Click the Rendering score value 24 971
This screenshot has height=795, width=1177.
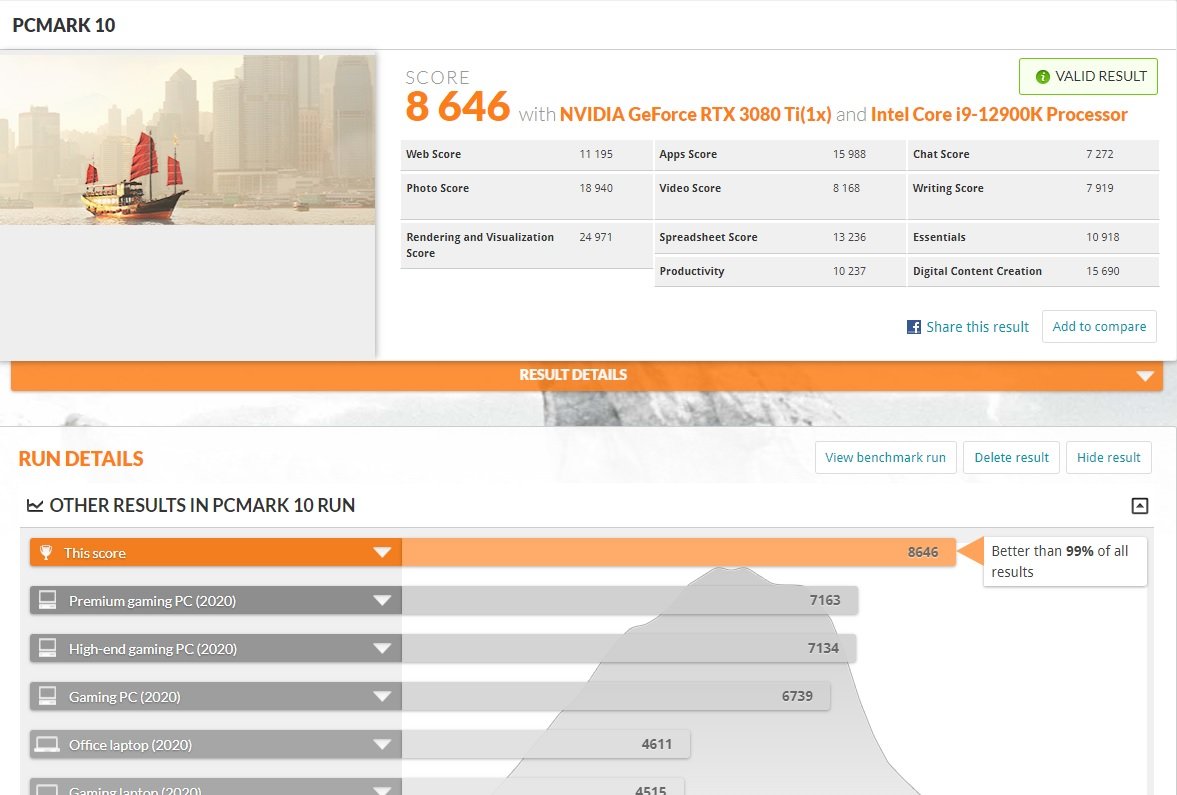[596, 237]
